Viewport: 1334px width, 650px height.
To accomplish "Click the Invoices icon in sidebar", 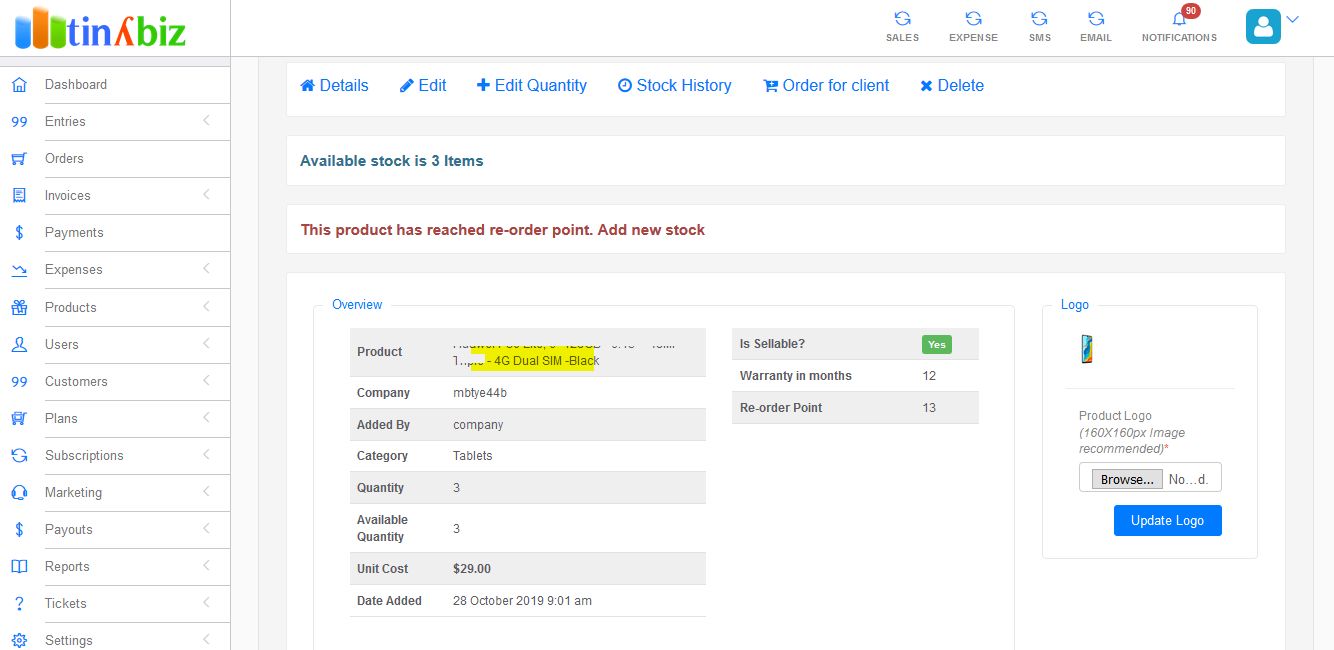I will tap(19, 196).
